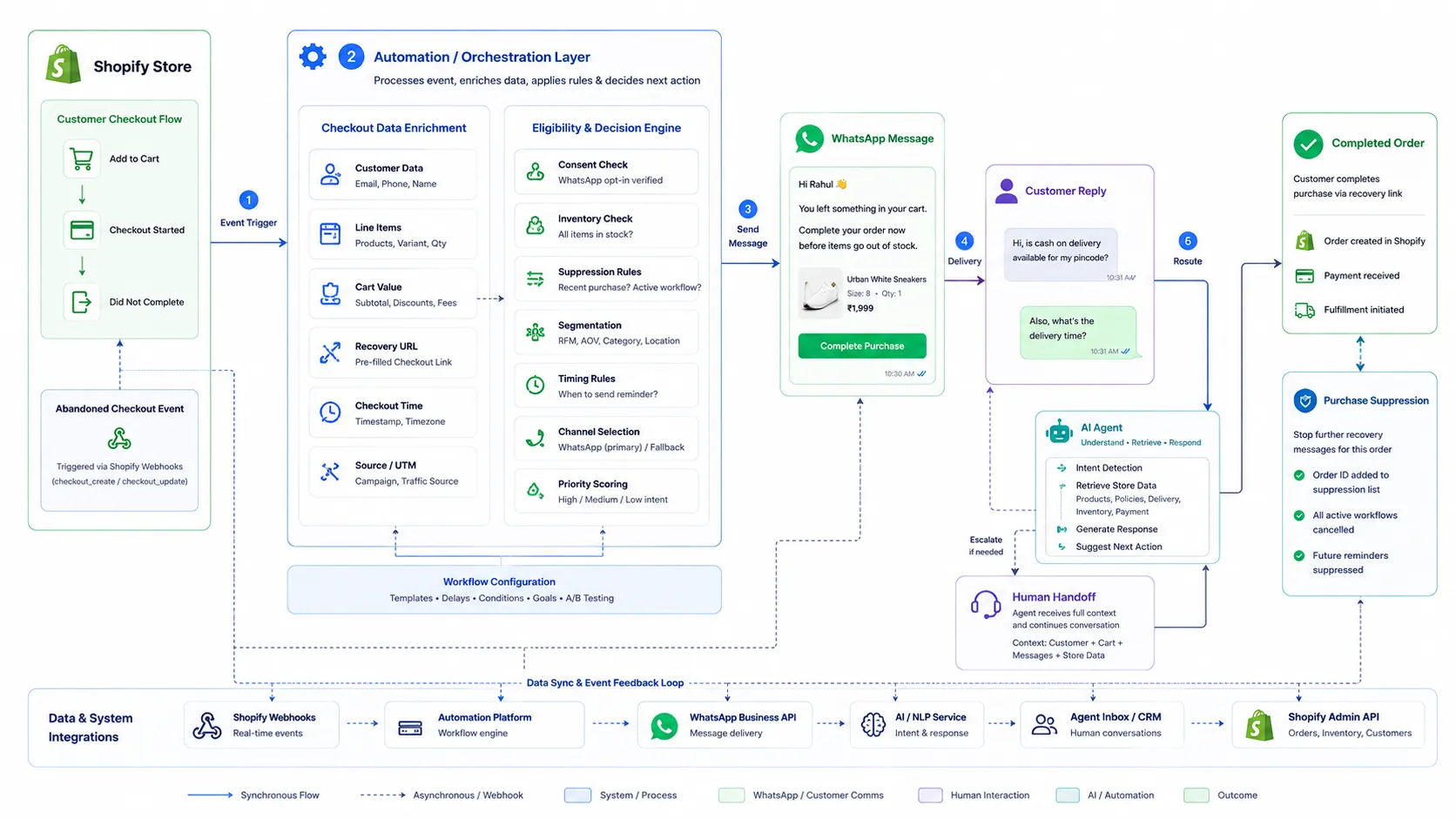1456x819 pixels.
Task: Click the Future reminders suppressed checkmark
Action: click(x=1299, y=555)
